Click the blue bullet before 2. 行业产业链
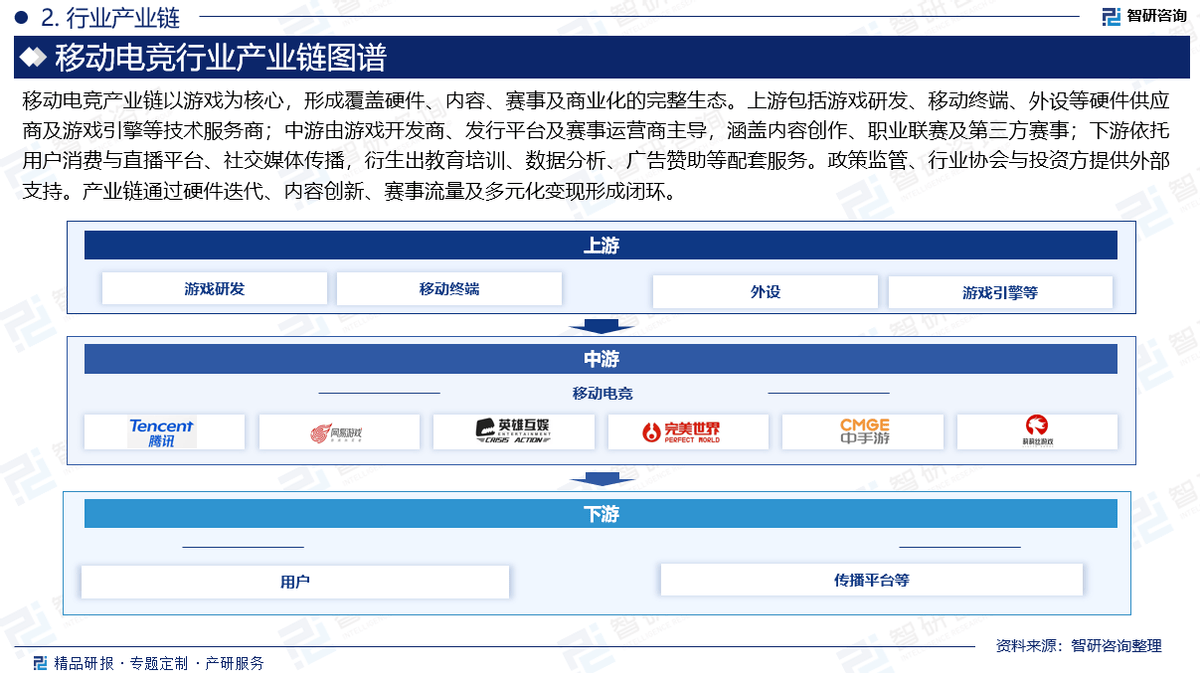The height and width of the screenshot is (673, 1200). (21, 16)
